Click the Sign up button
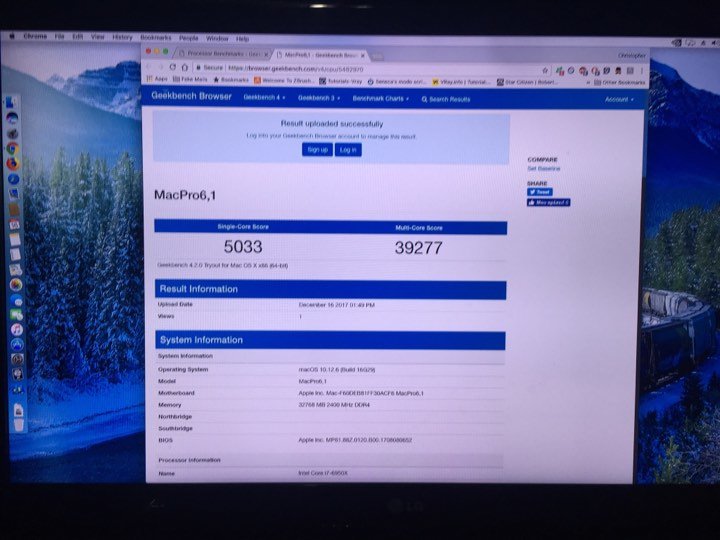The image size is (720, 540). [317, 150]
